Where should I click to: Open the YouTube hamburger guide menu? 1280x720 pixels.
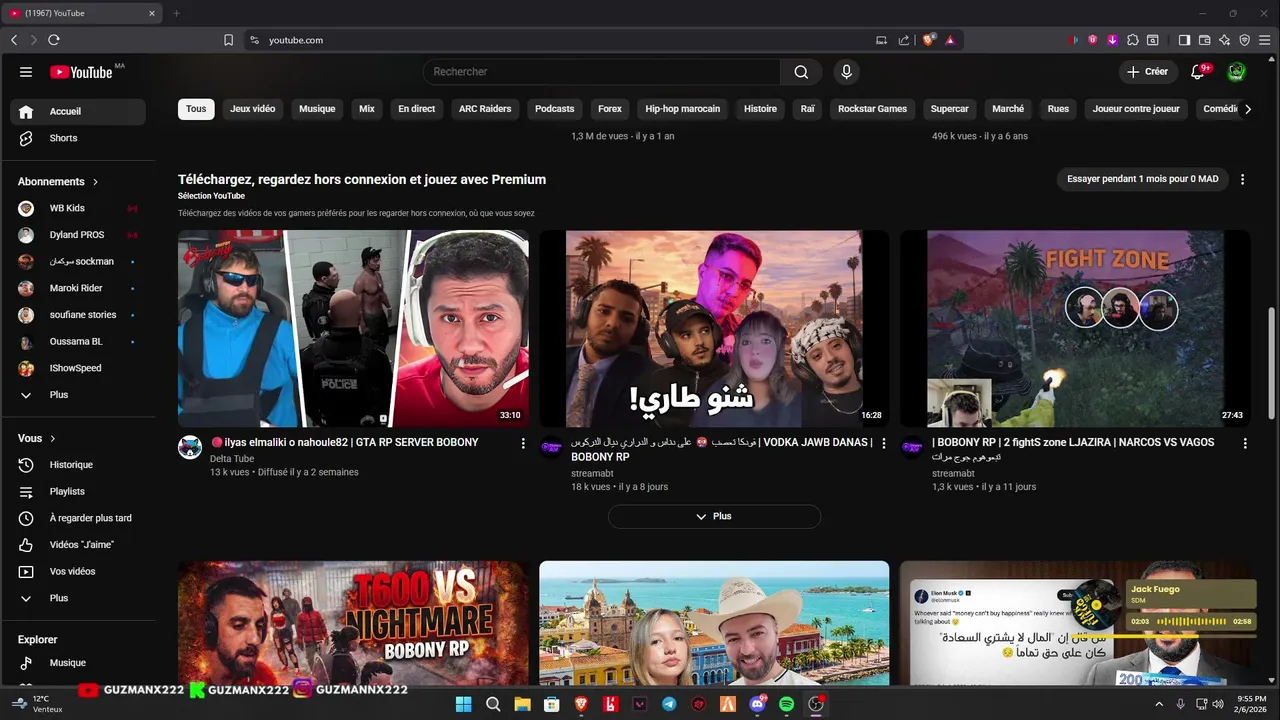(26, 72)
